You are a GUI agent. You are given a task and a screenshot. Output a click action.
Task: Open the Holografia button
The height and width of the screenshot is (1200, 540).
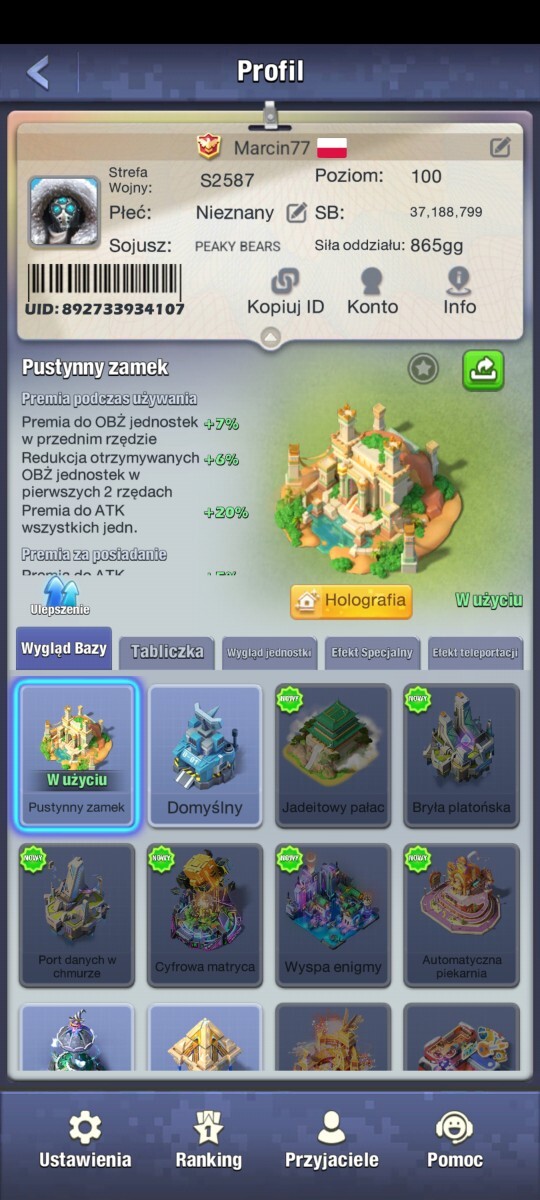tap(351, 601)
